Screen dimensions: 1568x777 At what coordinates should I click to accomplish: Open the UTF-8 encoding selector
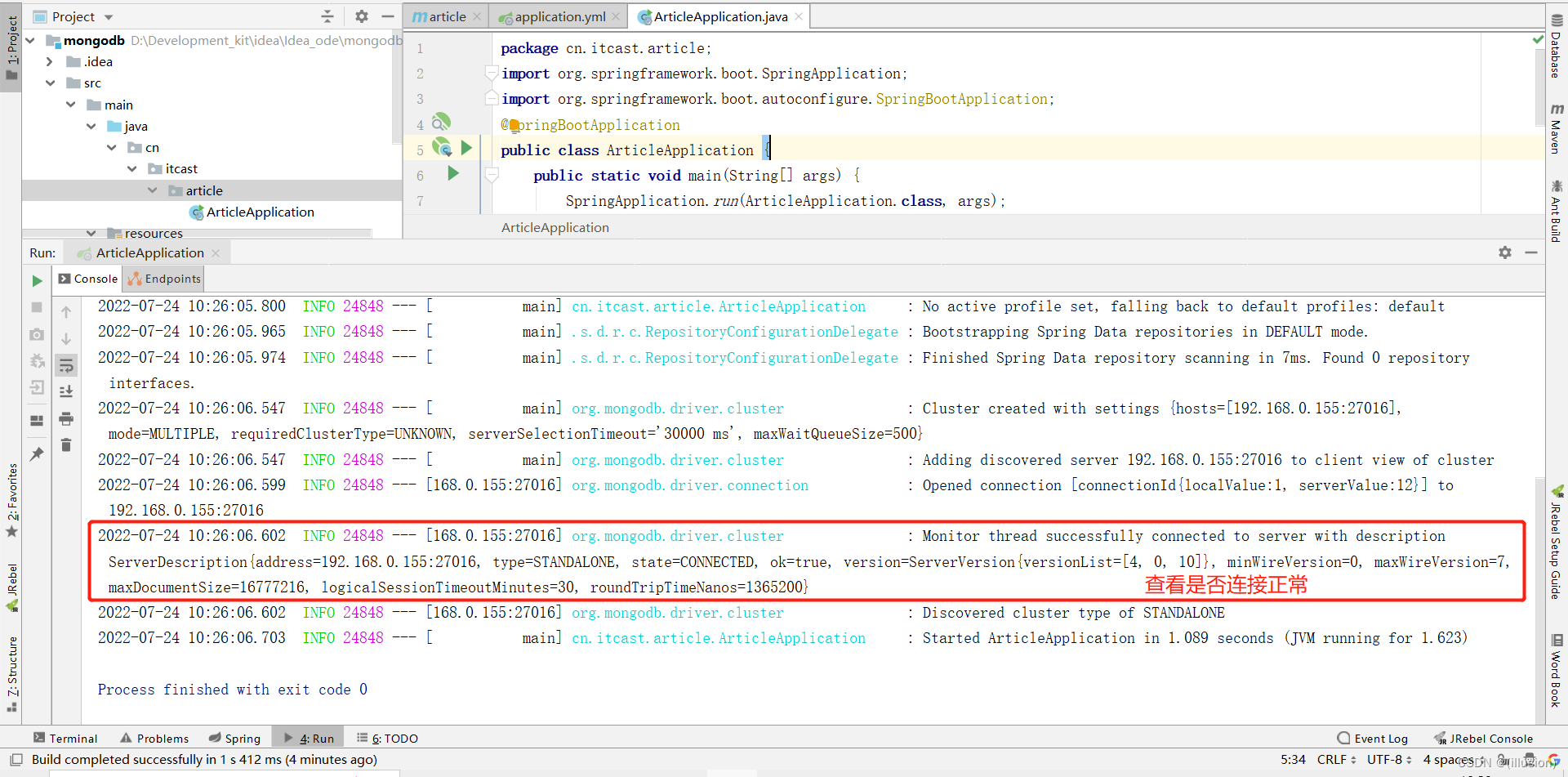[x=1387, y=760]
